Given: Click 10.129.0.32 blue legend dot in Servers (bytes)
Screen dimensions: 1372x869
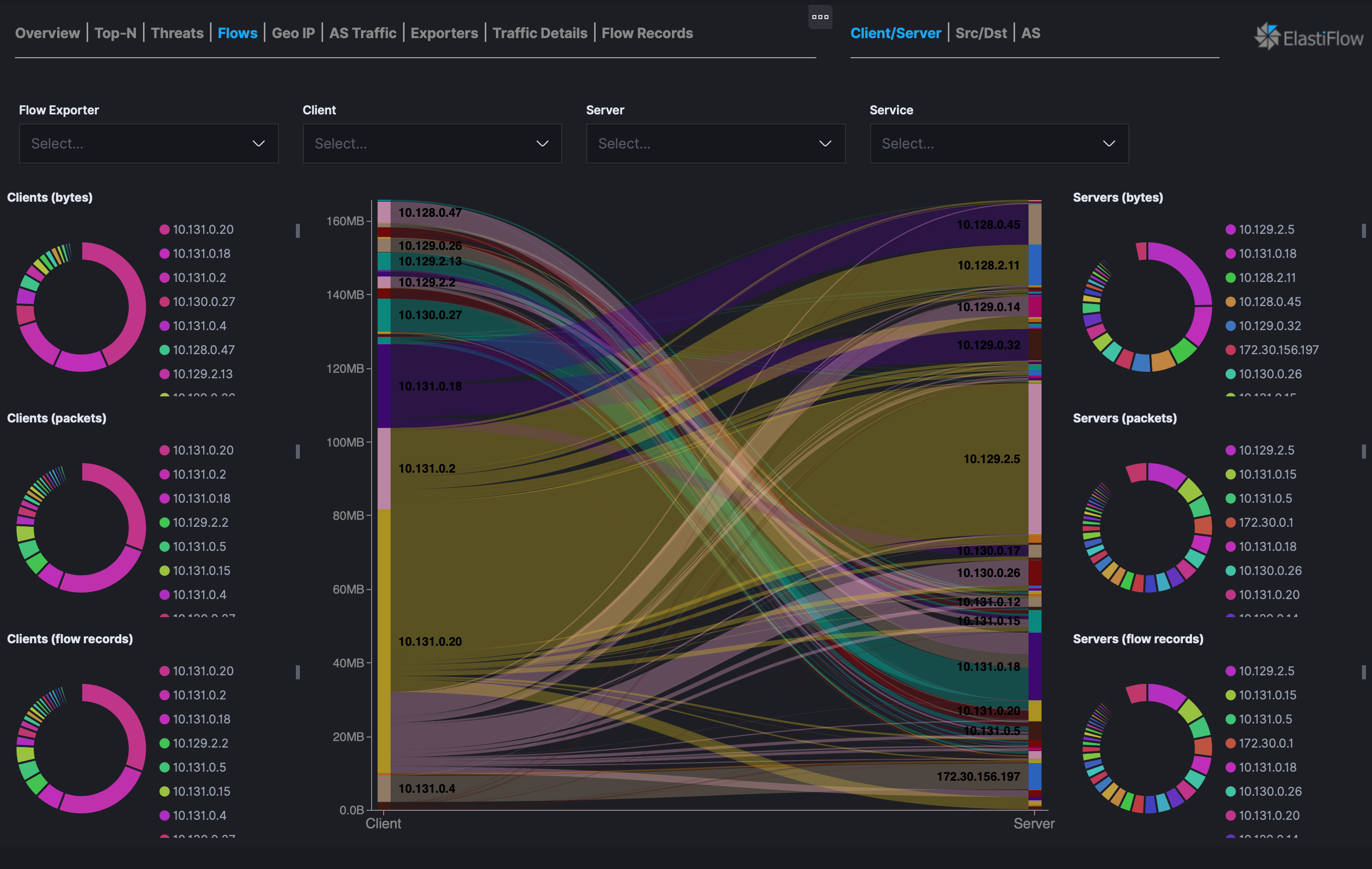Looking at the screenshot, I should [x=1231, y=326].
